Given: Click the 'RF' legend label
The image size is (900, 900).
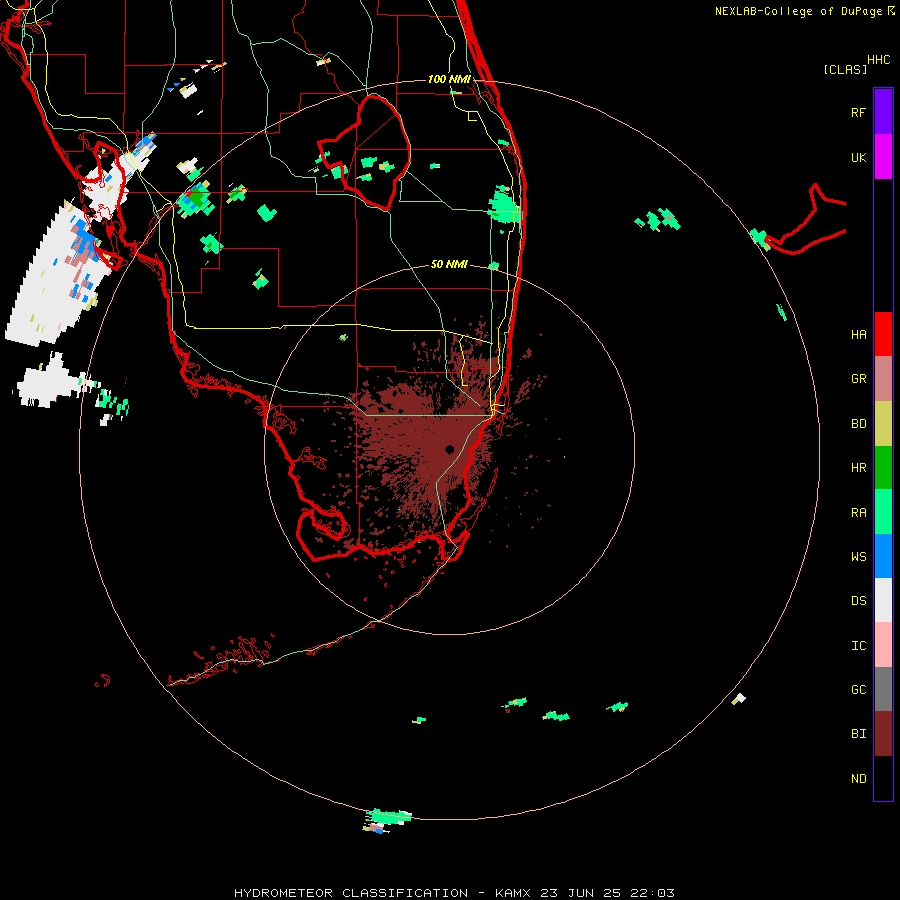Looking at the screenshot, I should point(858,112).
